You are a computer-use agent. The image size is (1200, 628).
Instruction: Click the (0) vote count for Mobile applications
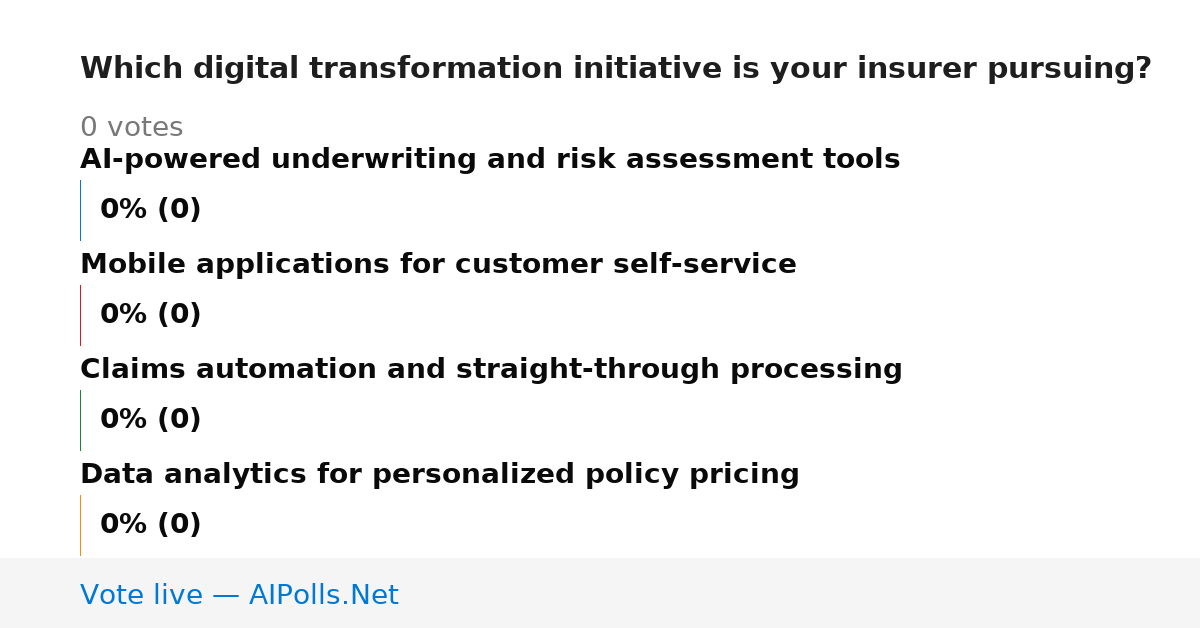(179, 315)
